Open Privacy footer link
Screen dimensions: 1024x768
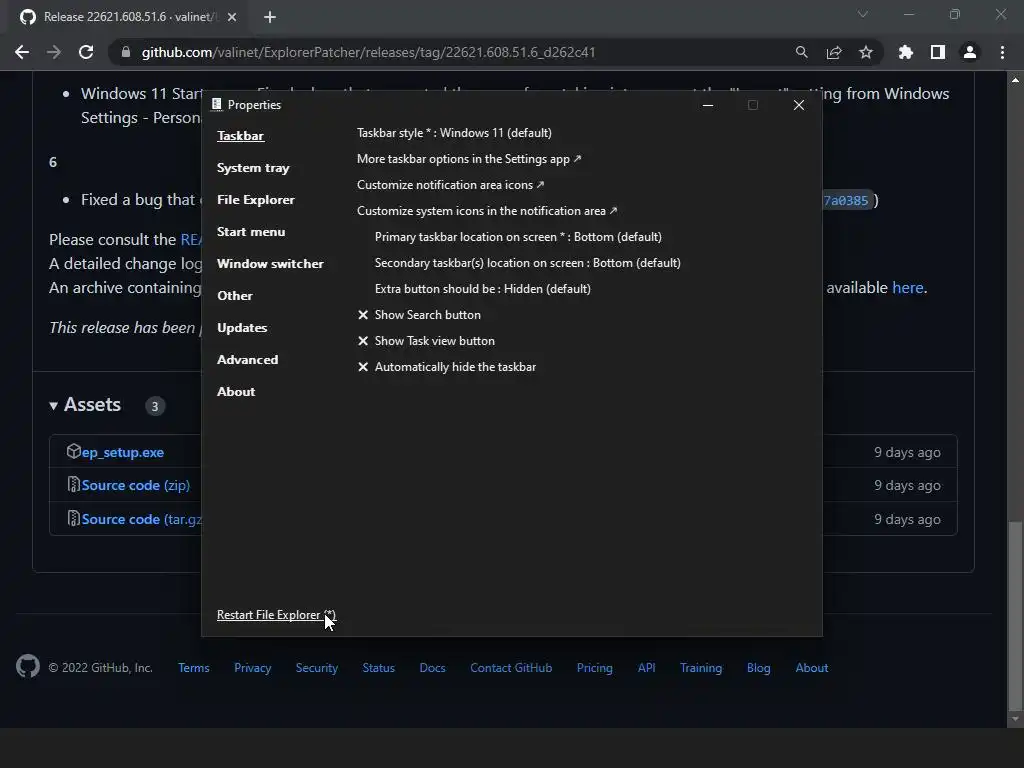click(252, 667)
